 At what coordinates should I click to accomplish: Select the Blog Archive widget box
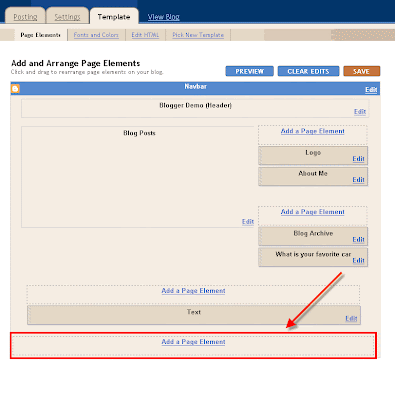(313, 237)
